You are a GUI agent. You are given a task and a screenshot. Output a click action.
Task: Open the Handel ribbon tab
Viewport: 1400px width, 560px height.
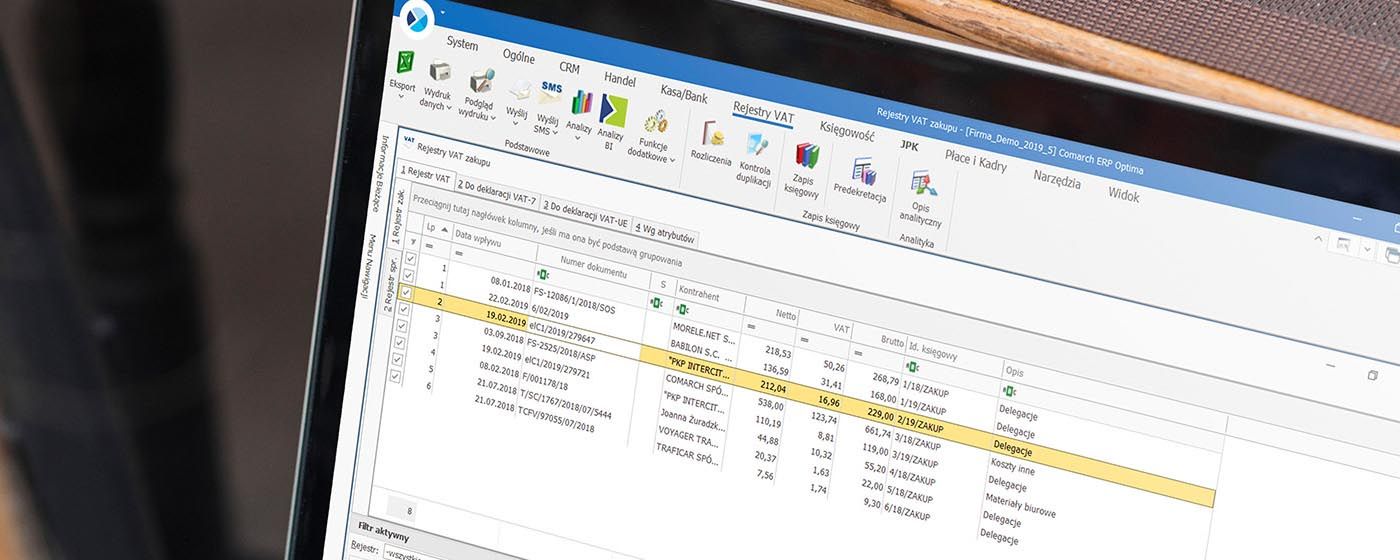[619, 78]
